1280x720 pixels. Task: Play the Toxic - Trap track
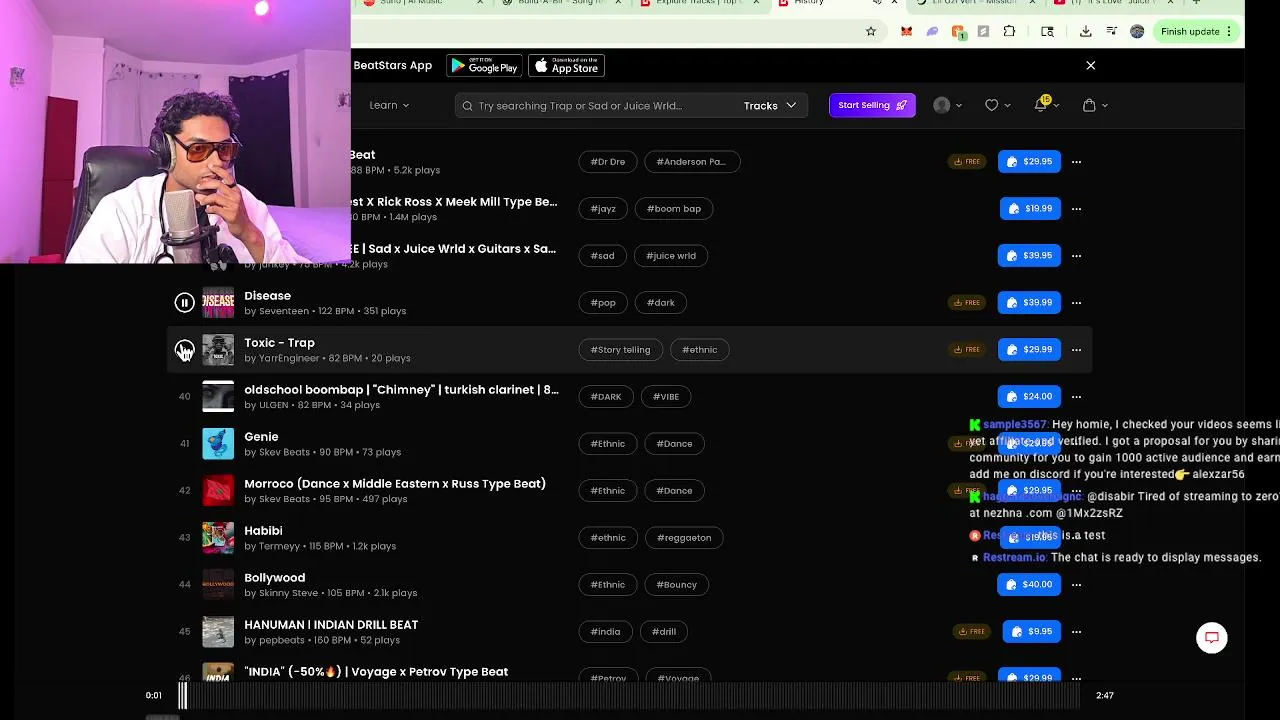pos(184,350)
